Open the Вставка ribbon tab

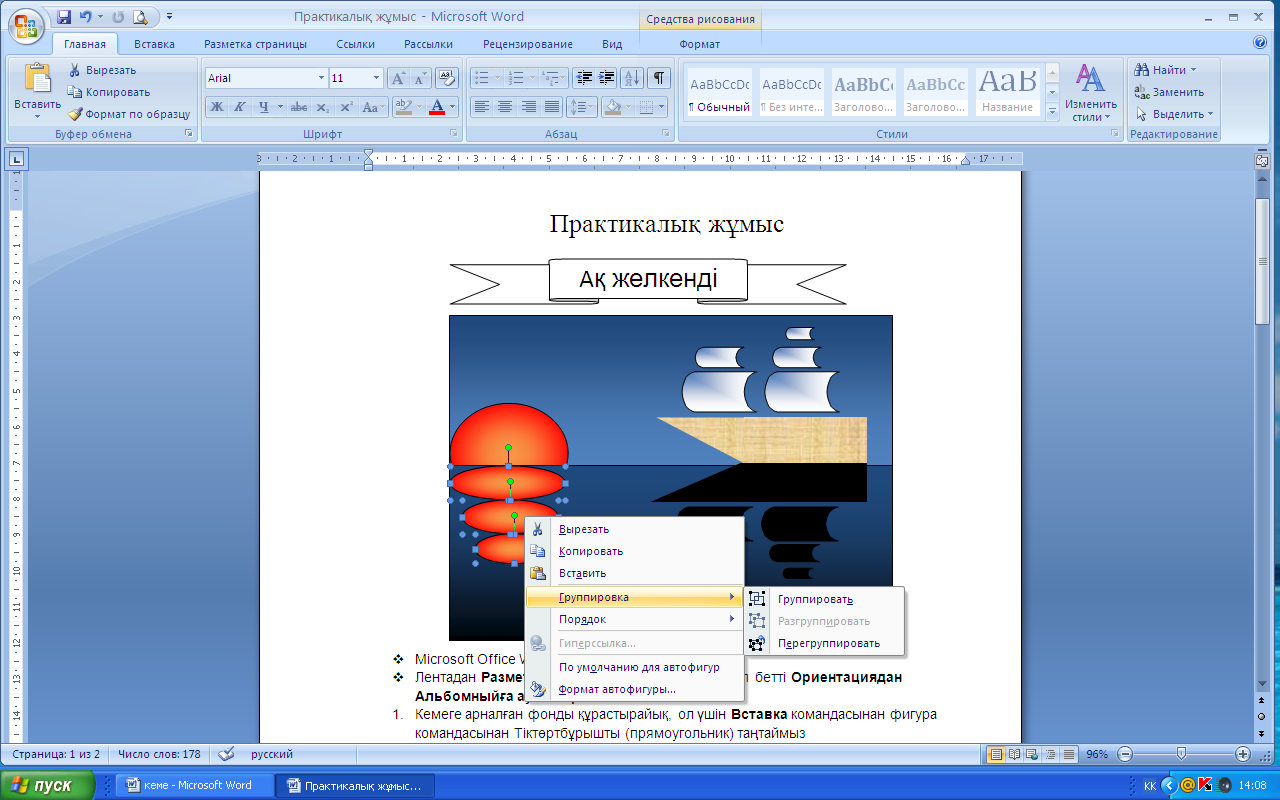tap(154, 44)
